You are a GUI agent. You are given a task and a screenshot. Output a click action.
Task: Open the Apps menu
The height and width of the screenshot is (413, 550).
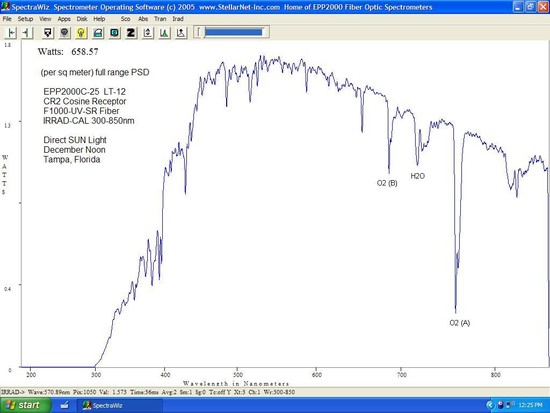pos(64,19)
